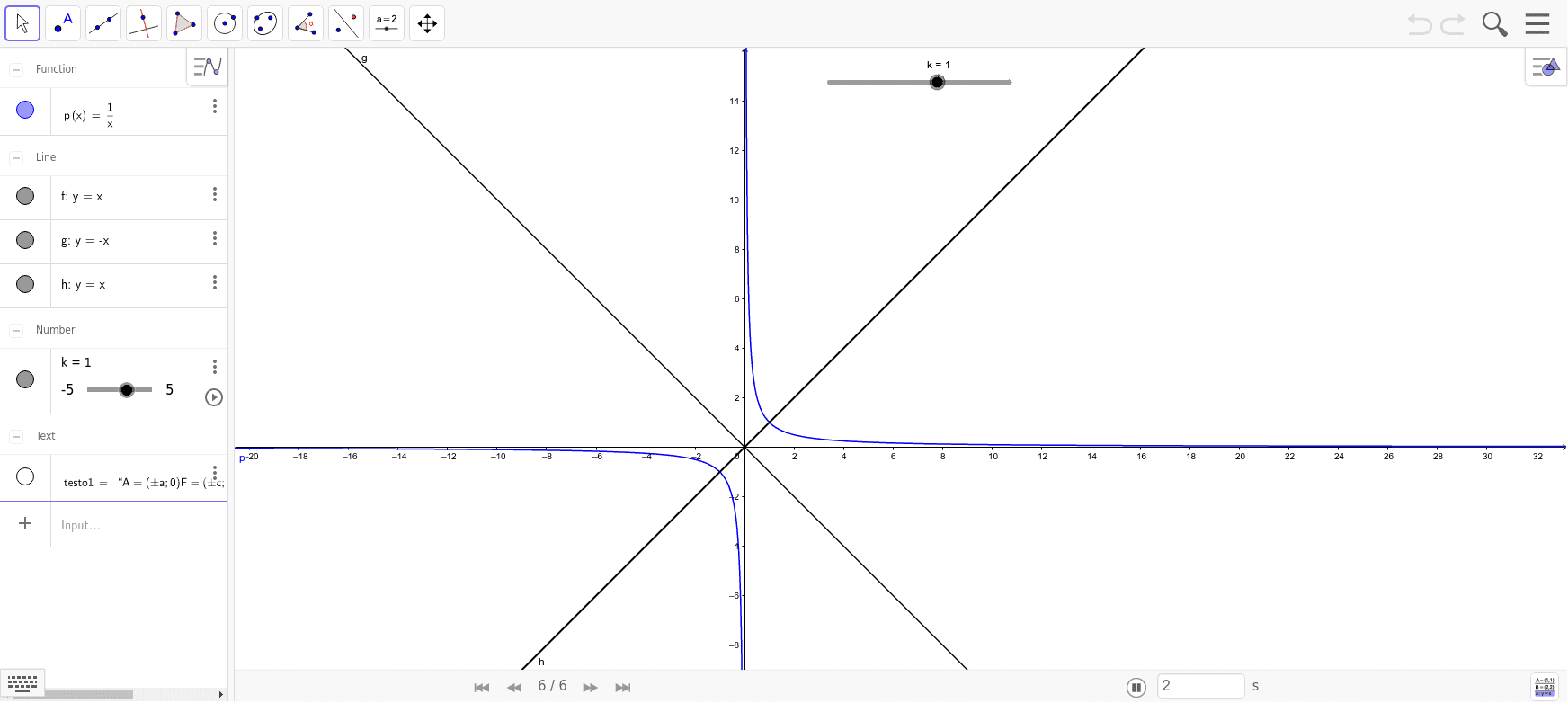Pause the construction playback
The height and width of the screenshot is (703, 1568).
click(1136, 688)
